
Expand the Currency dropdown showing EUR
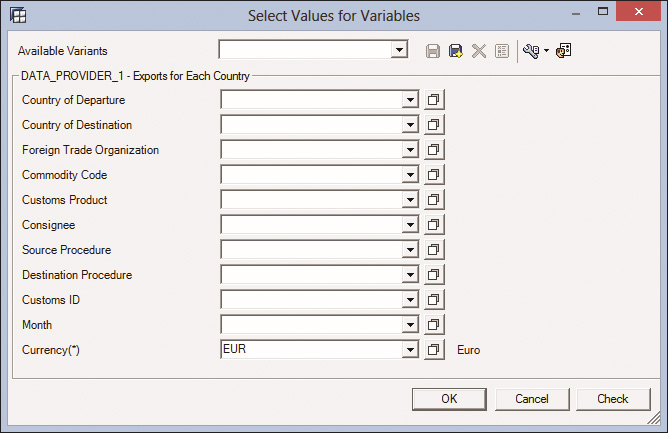click(x=410, y=350)
